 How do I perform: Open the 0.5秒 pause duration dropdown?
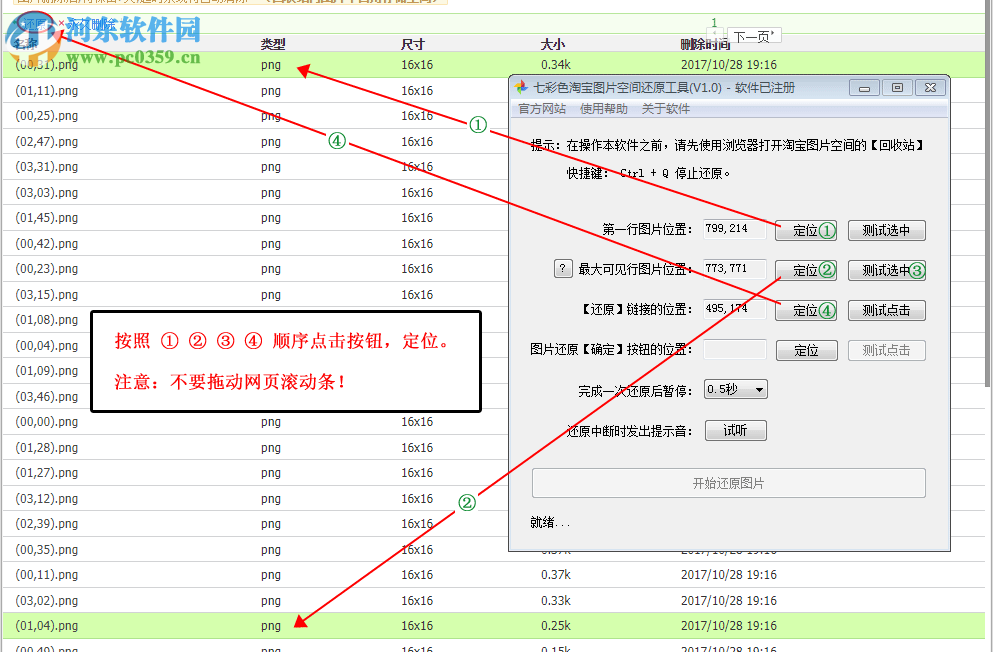coord(735,390)
